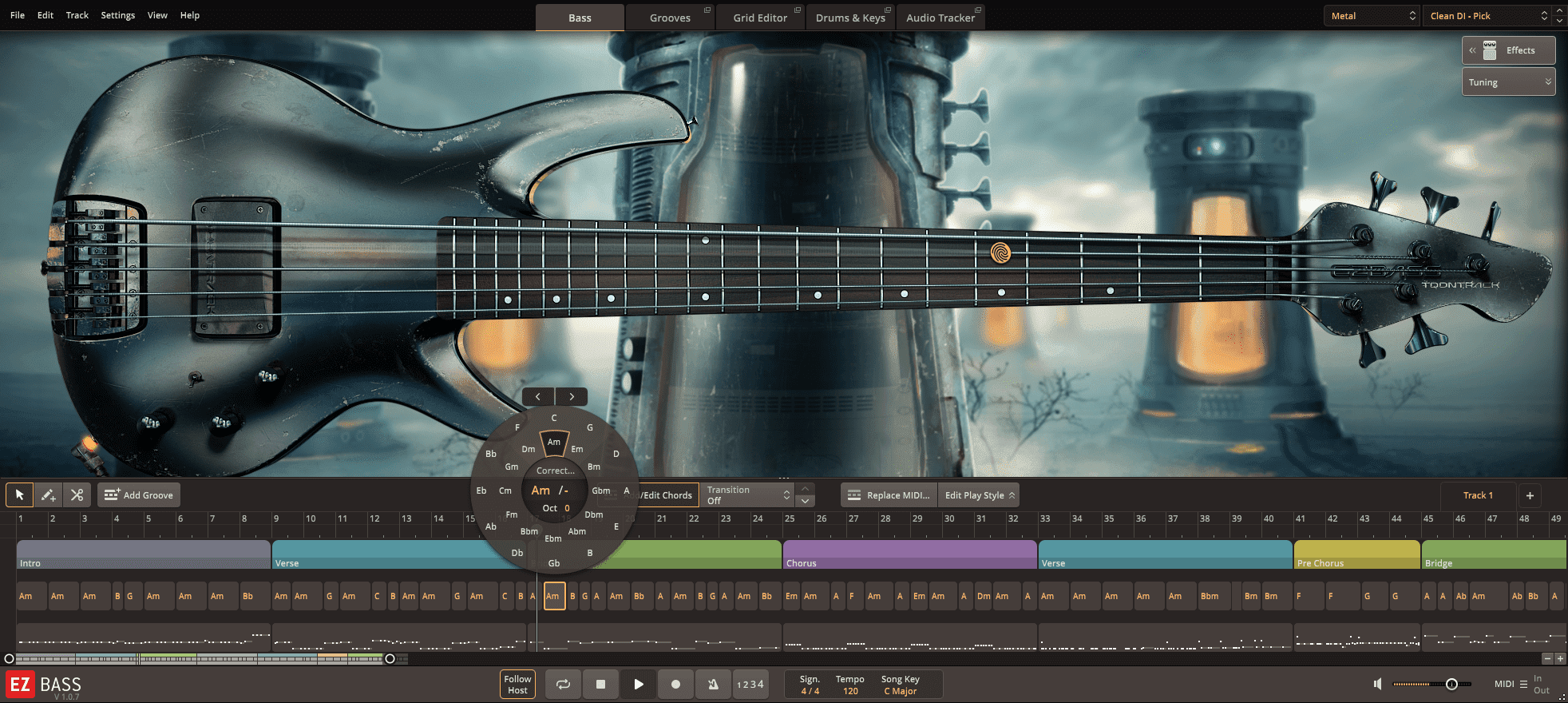Select the arrow pointer tool
Screen dimensions: 1568x703
20,495
